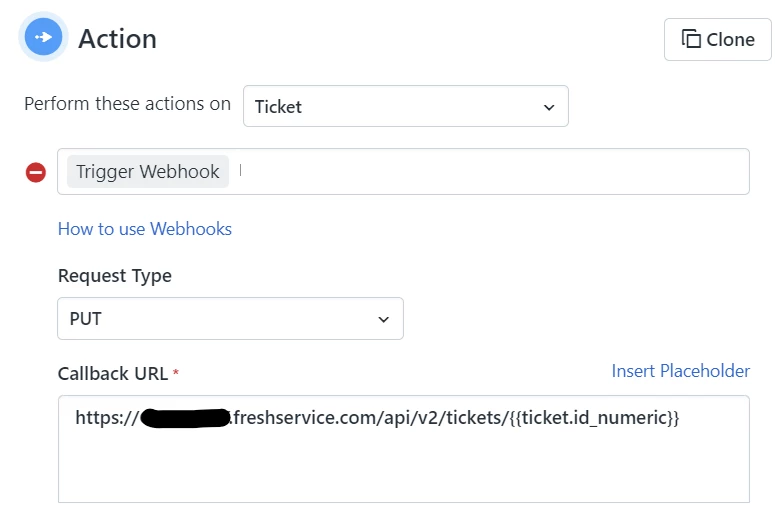Viewport: 775px width, 523px height.
Task: Expand the chevron beside Ticket
Action: click(549, 107)
